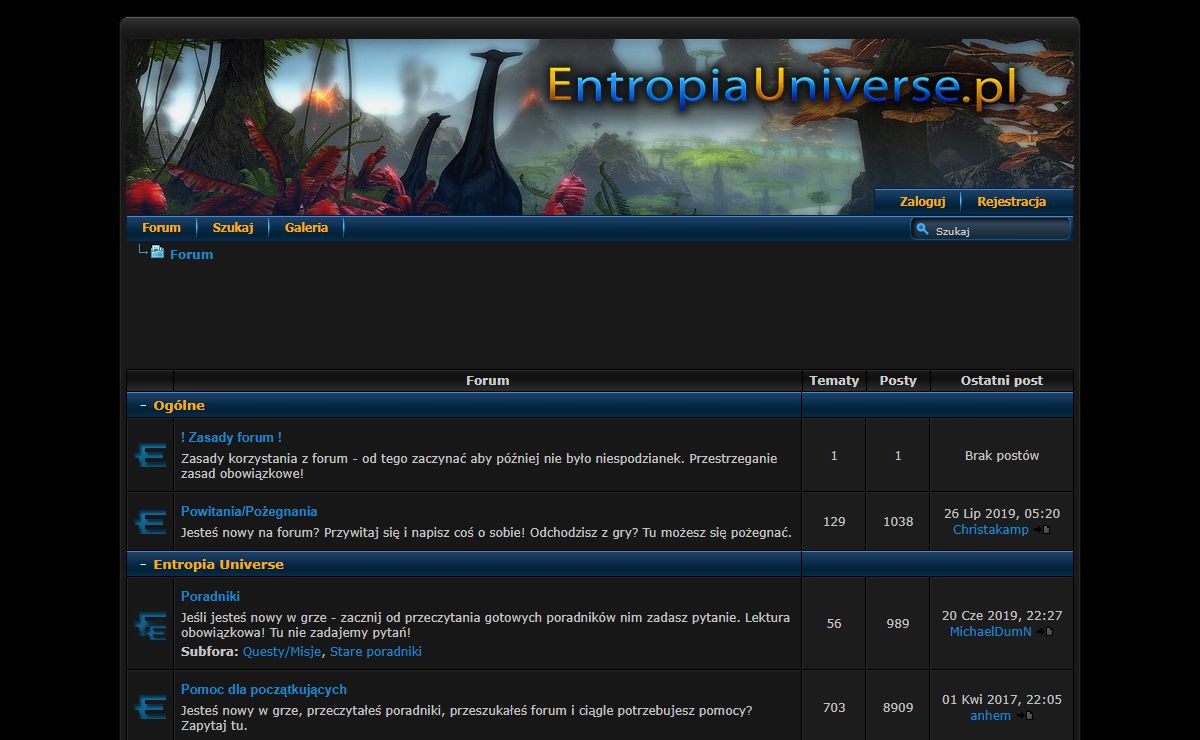Click the Brak postów text
This screenshot has width=1200, height=740.
tap(1002, 455)
